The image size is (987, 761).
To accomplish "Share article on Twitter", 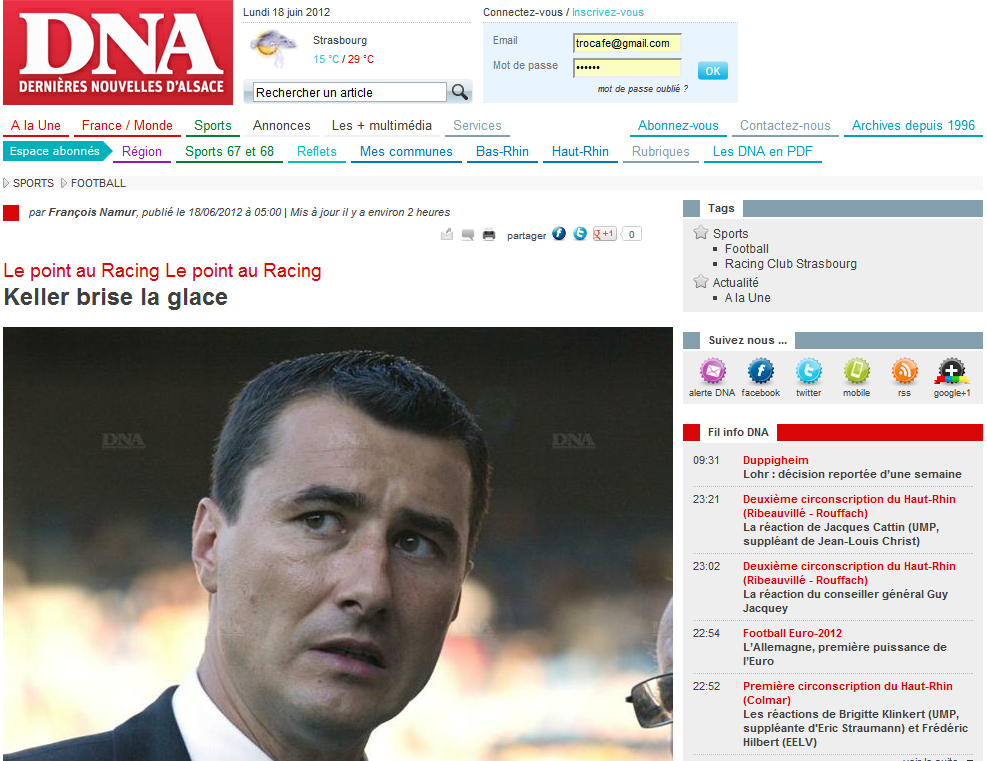I will tap(580, 234).
